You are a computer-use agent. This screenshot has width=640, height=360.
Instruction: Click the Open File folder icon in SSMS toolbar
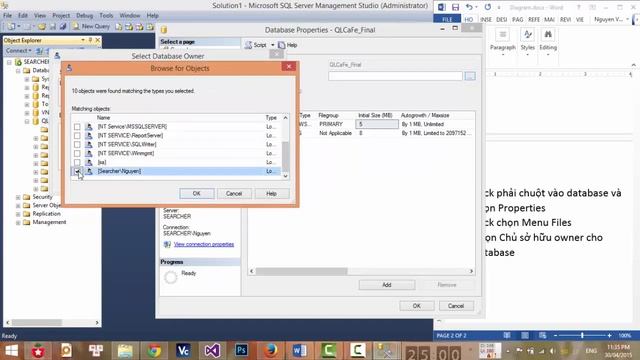(x=42, y=27)
